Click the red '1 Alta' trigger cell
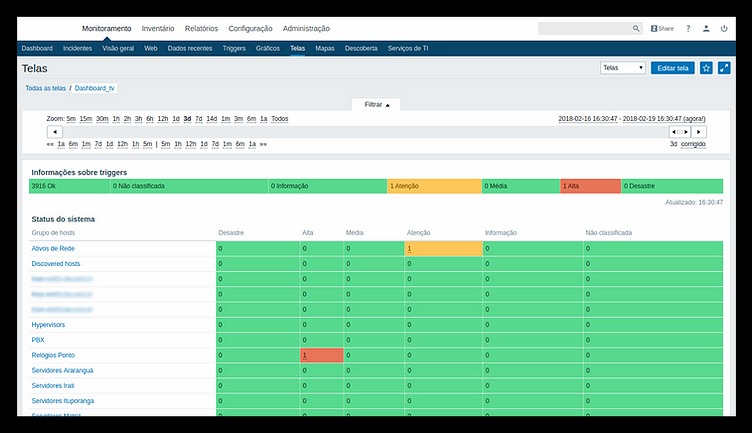 pos(590,186)
